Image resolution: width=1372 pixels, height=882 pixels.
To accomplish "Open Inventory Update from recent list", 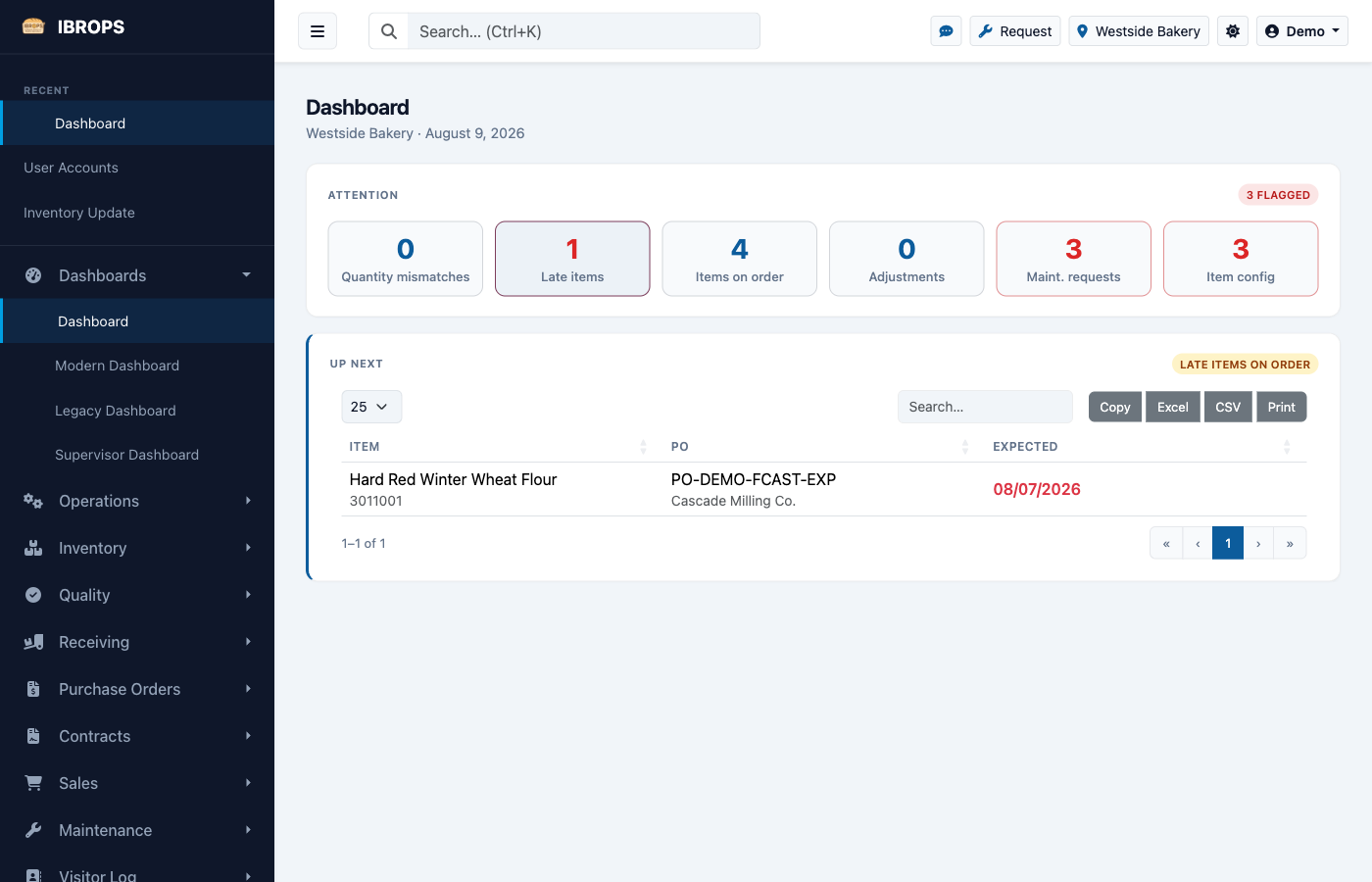I will pyautogui.click(x=137, y=213).
